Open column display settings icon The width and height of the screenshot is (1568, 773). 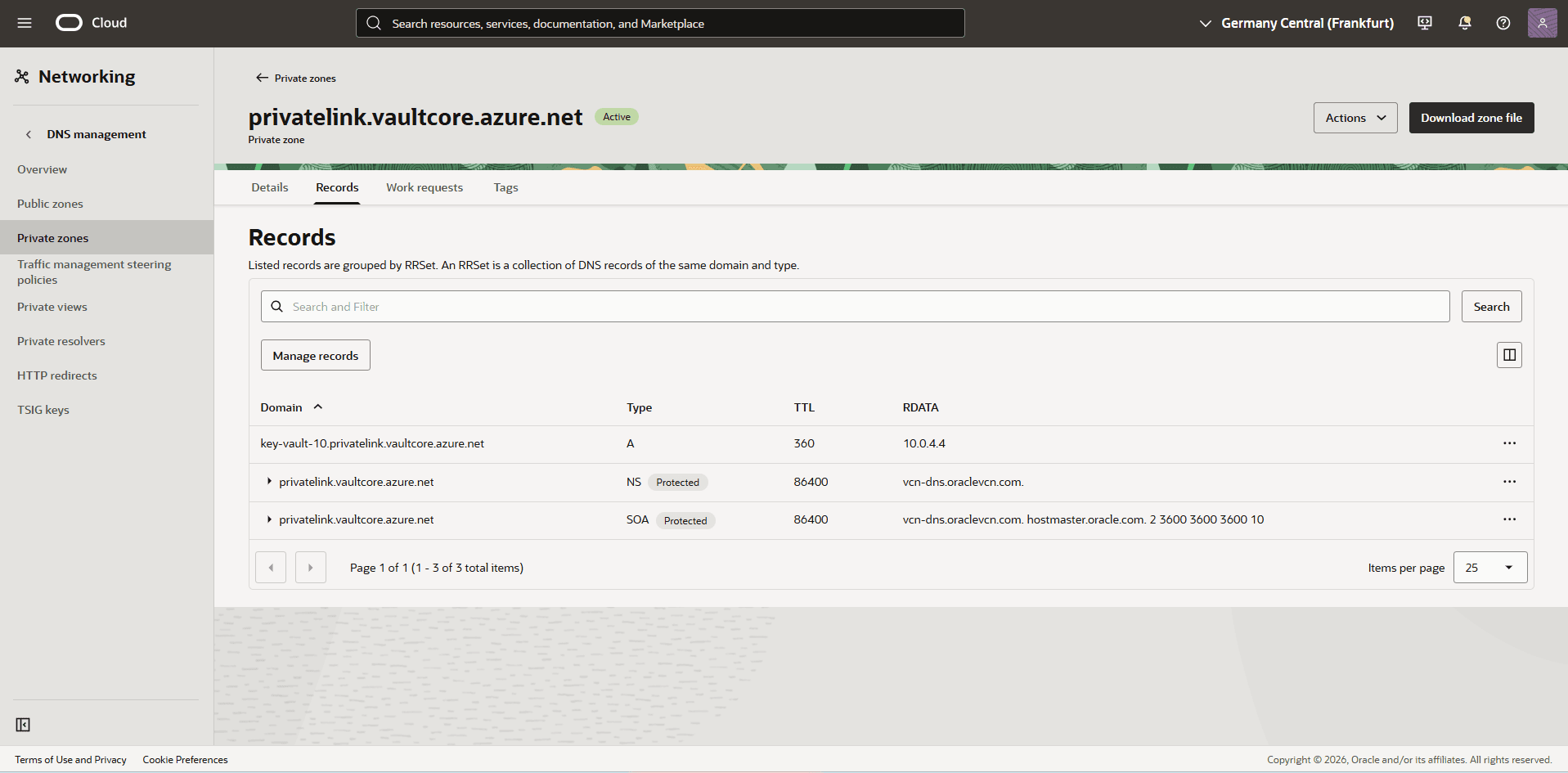(x=1509, y=355)
